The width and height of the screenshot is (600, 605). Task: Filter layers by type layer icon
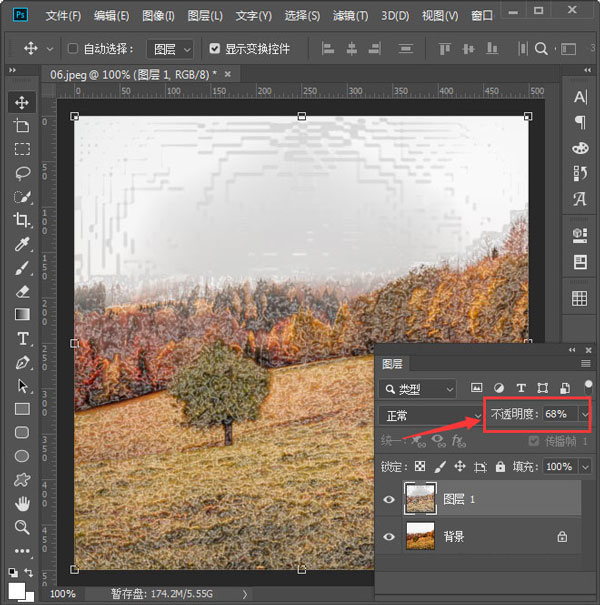[521, 388]
